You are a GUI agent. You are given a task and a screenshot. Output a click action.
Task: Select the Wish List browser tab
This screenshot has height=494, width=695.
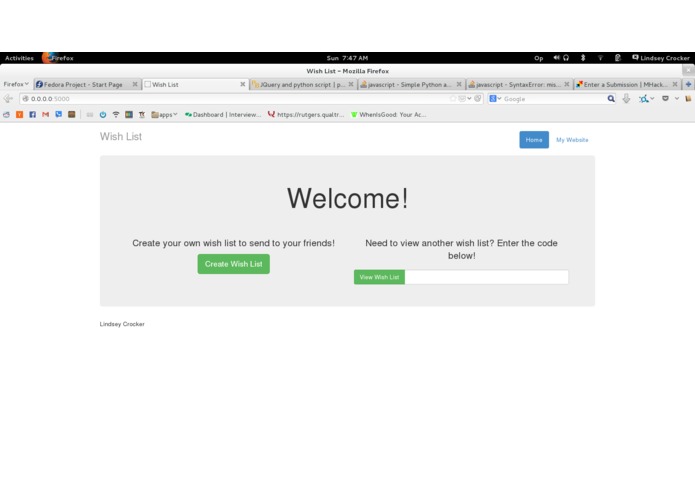pos(191,84)
